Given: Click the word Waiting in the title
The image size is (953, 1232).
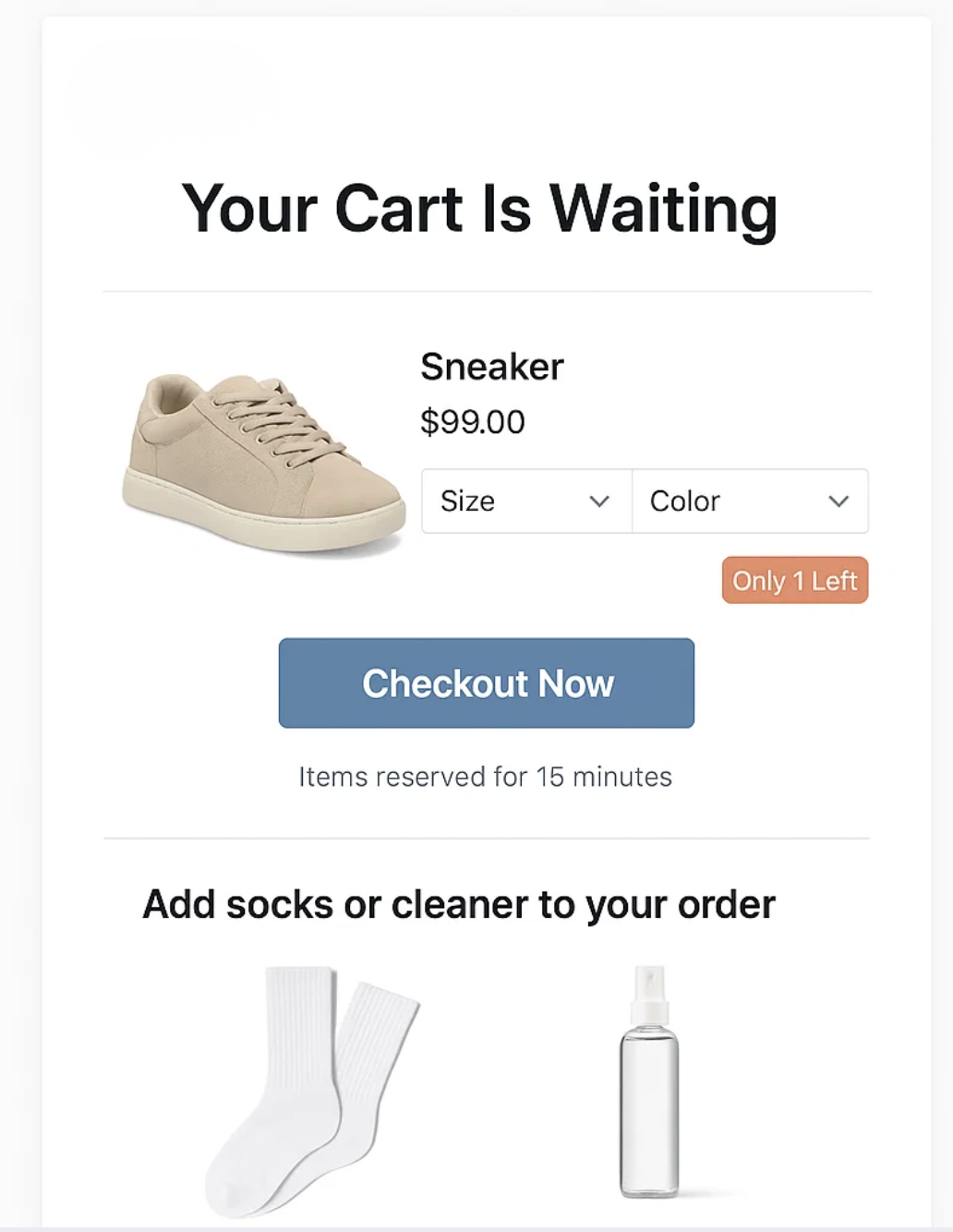Looking at the screenshot, I should pyautogui.click(x=663, y=209).
